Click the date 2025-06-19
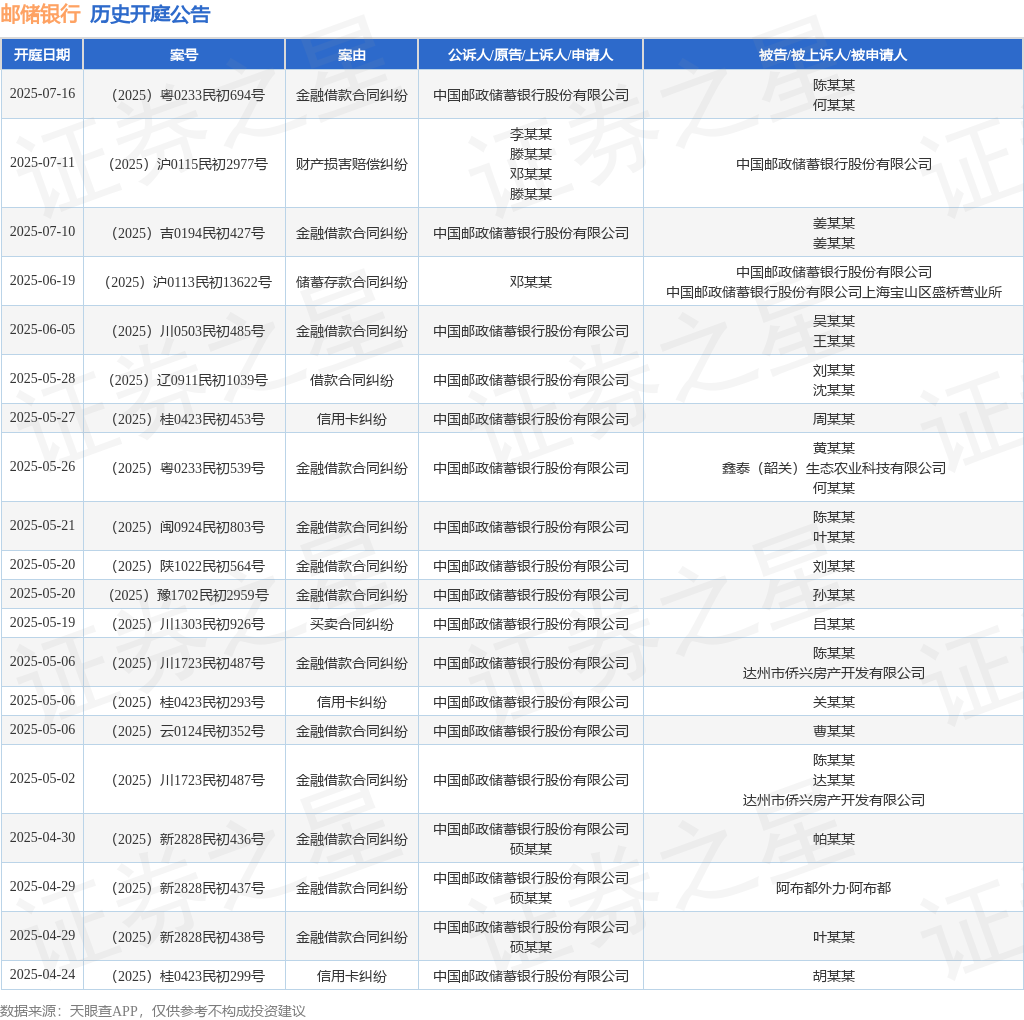 42,280
